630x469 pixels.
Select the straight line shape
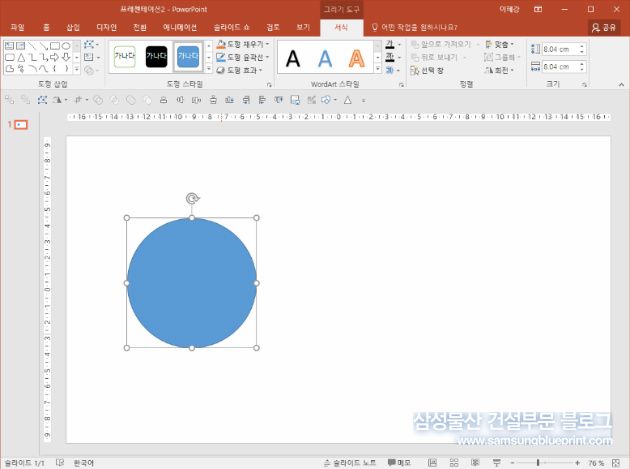pyautogui.click(x=32, y=46)
